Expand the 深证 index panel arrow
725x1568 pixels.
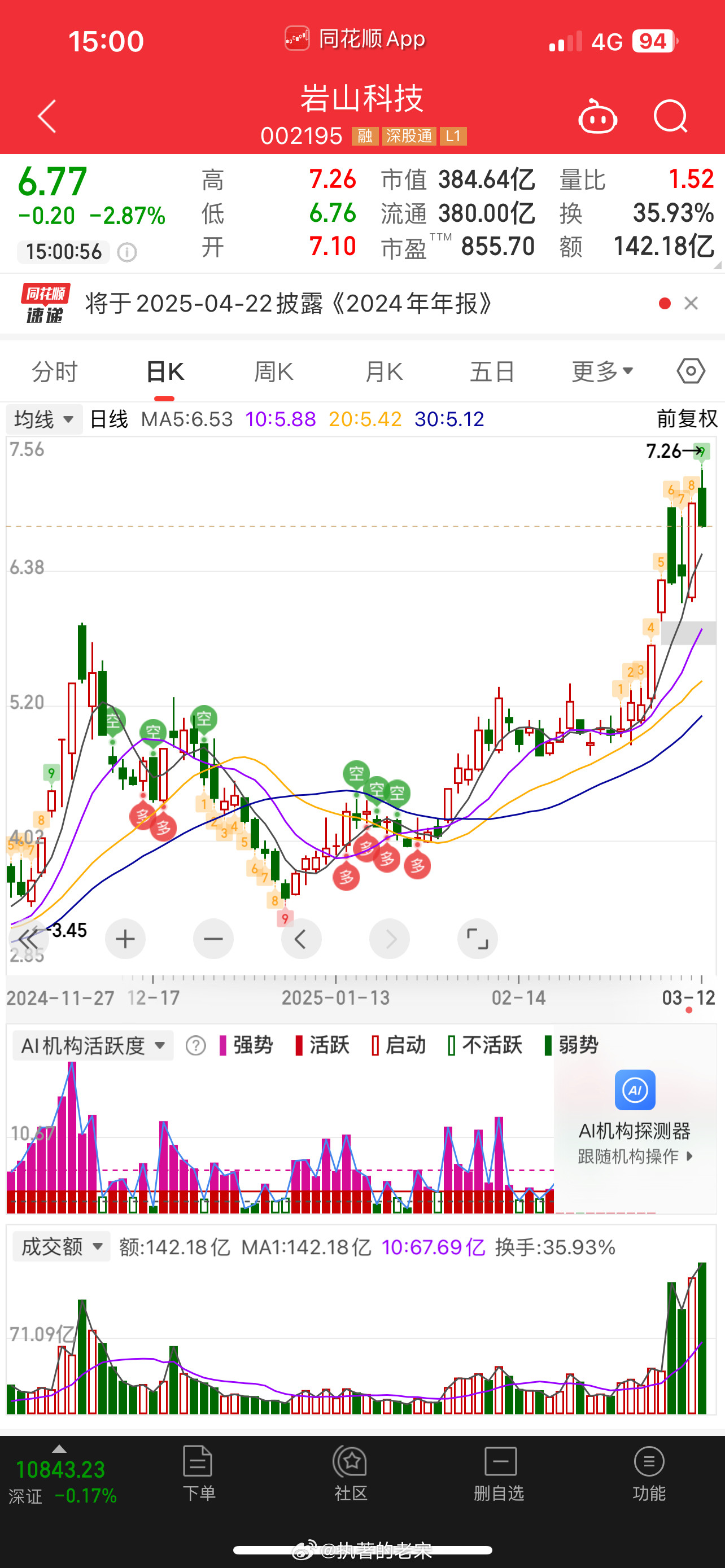click(59, 1449)
